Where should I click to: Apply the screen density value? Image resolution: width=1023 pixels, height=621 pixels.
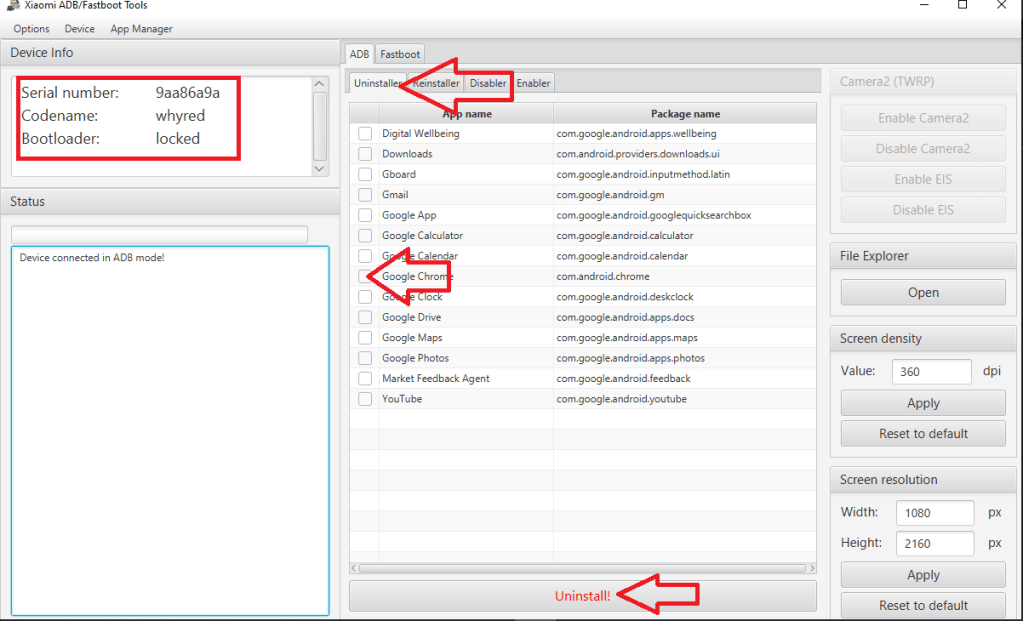[x=923, y=403]
